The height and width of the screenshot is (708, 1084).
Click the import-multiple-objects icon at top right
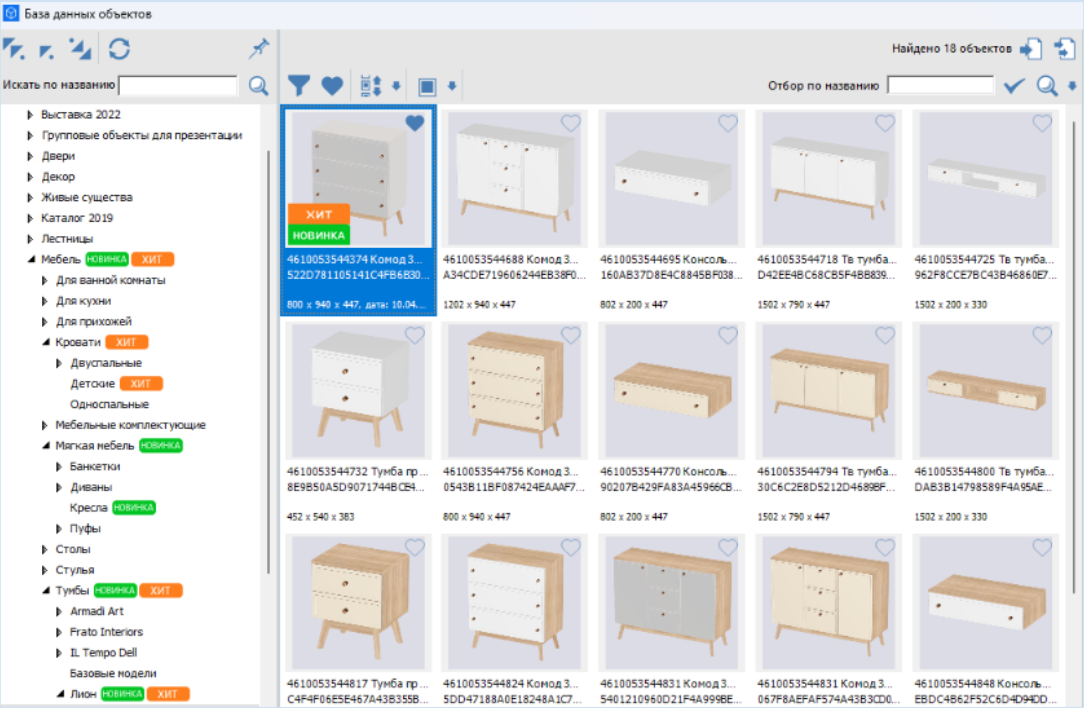[1064, 48]
